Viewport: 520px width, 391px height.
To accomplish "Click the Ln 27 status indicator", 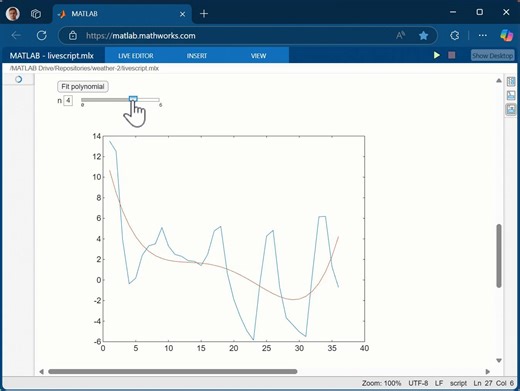I will 483,383.
